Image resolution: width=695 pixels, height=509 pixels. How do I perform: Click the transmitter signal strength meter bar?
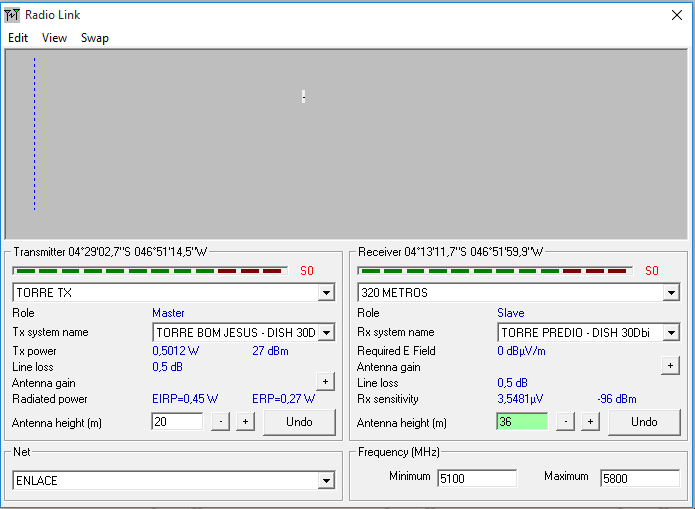pyautogui.click(x=150, y=271)
